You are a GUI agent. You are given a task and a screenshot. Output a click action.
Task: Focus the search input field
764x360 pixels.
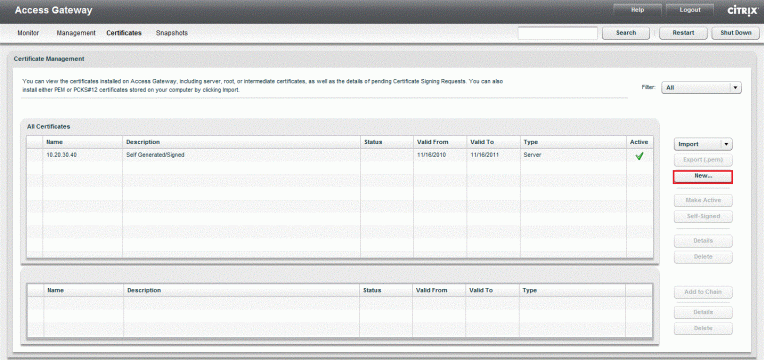[x=557, y=33]
